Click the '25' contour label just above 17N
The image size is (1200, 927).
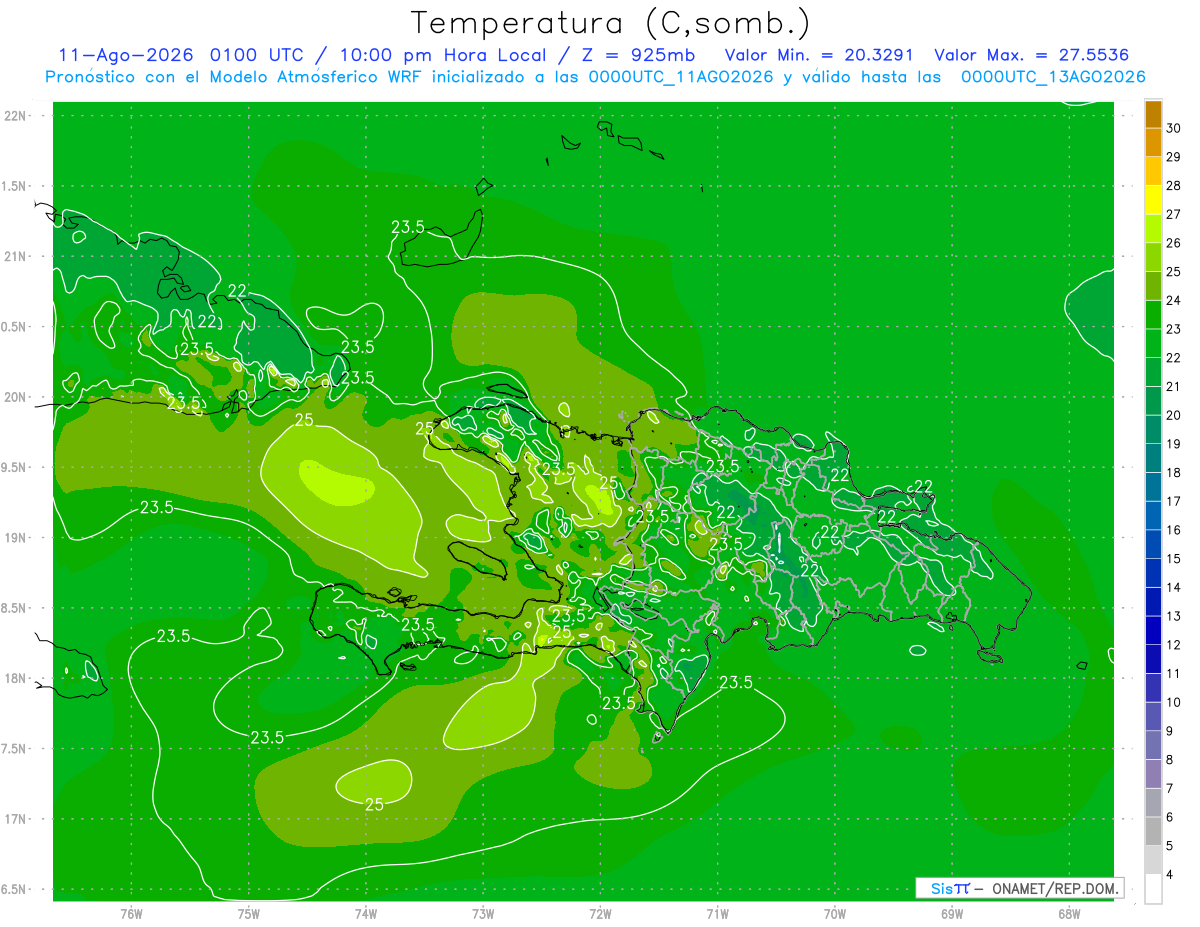pos(375,804)
